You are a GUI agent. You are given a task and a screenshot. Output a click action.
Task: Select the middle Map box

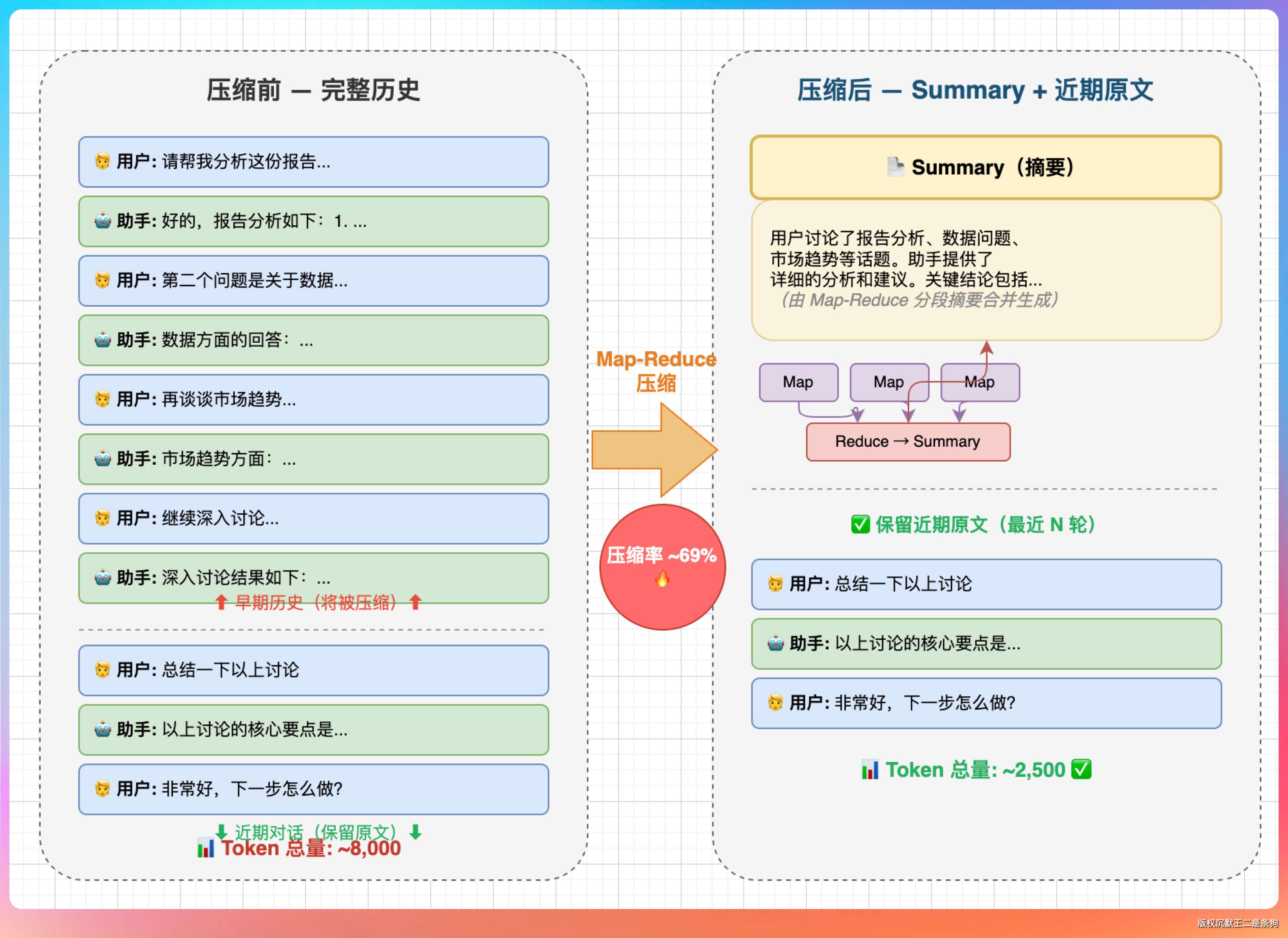(x=889, y=382)
